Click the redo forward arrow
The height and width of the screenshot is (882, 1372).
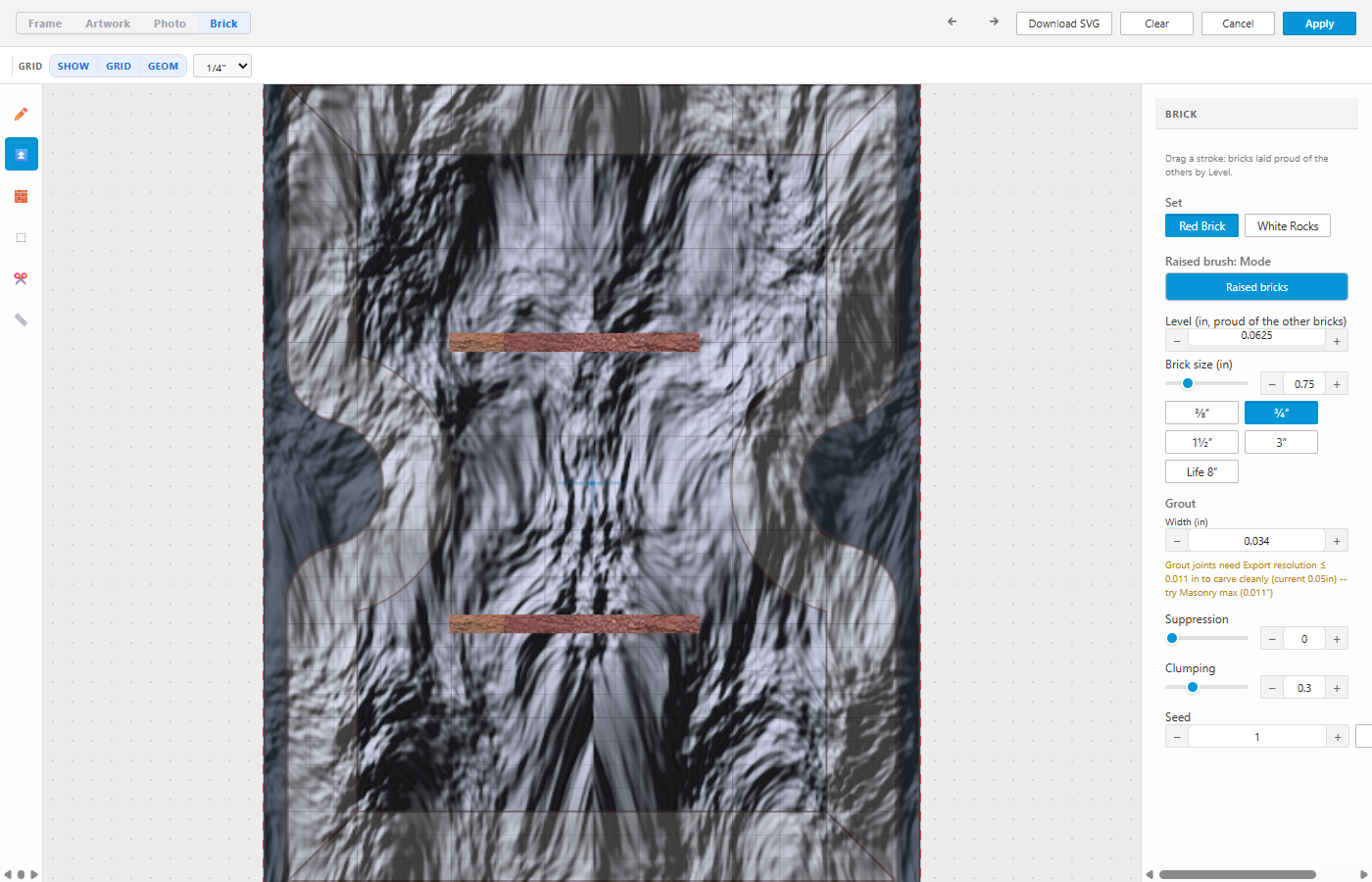click(x=994, y=22)
